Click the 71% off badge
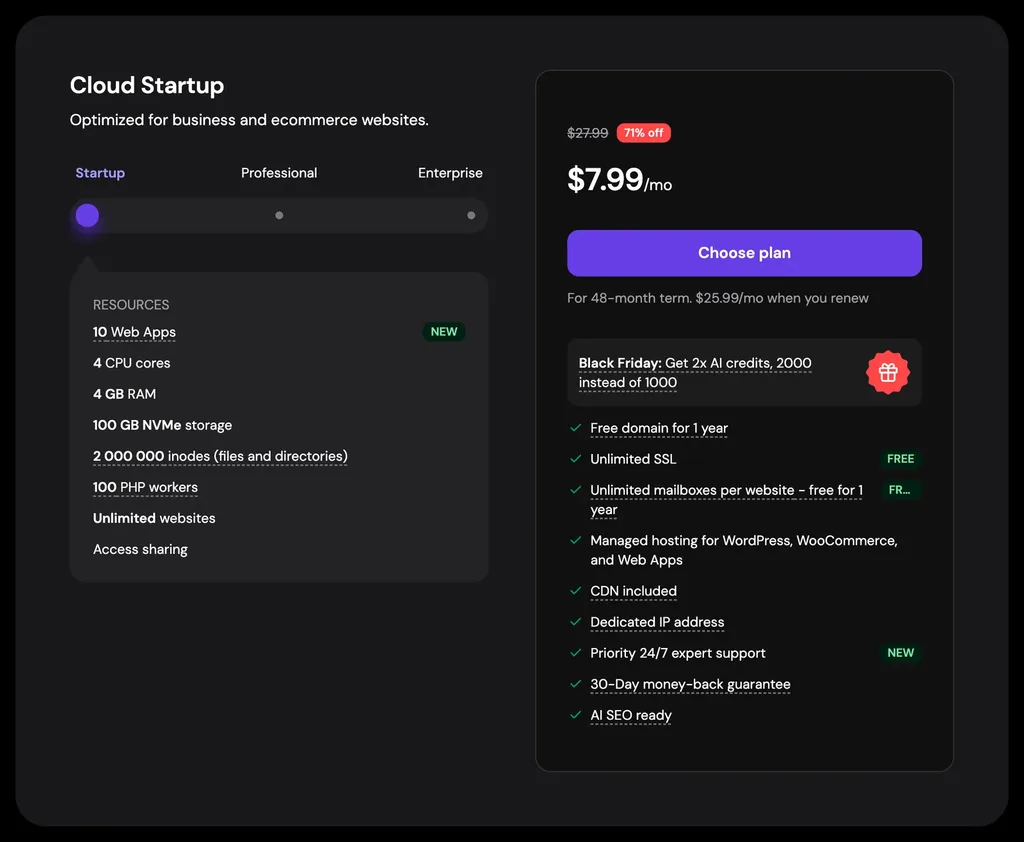 (643, 133)
